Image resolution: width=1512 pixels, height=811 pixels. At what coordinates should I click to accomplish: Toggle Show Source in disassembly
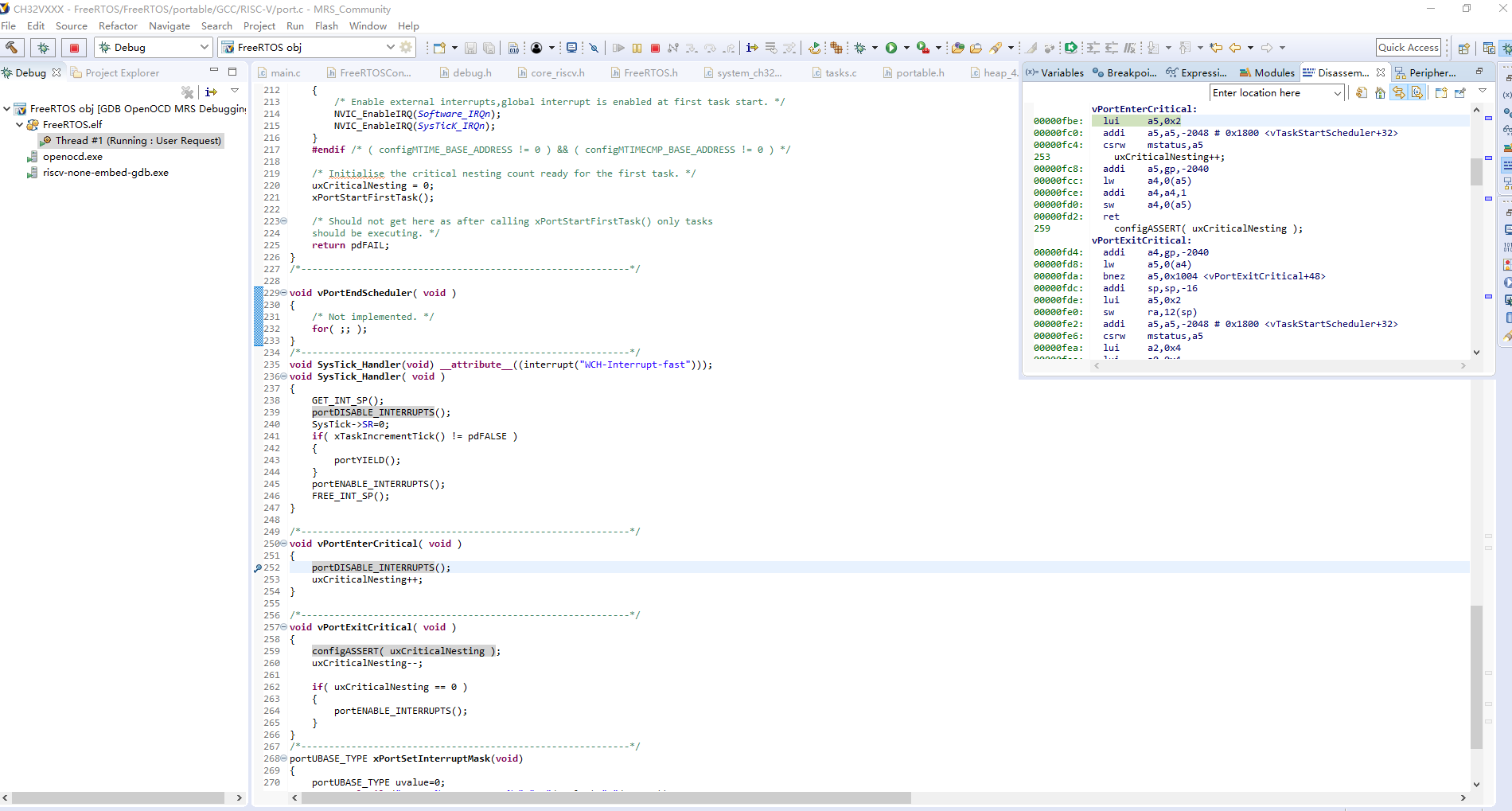pyautogui.click(x=1417, y=93)
